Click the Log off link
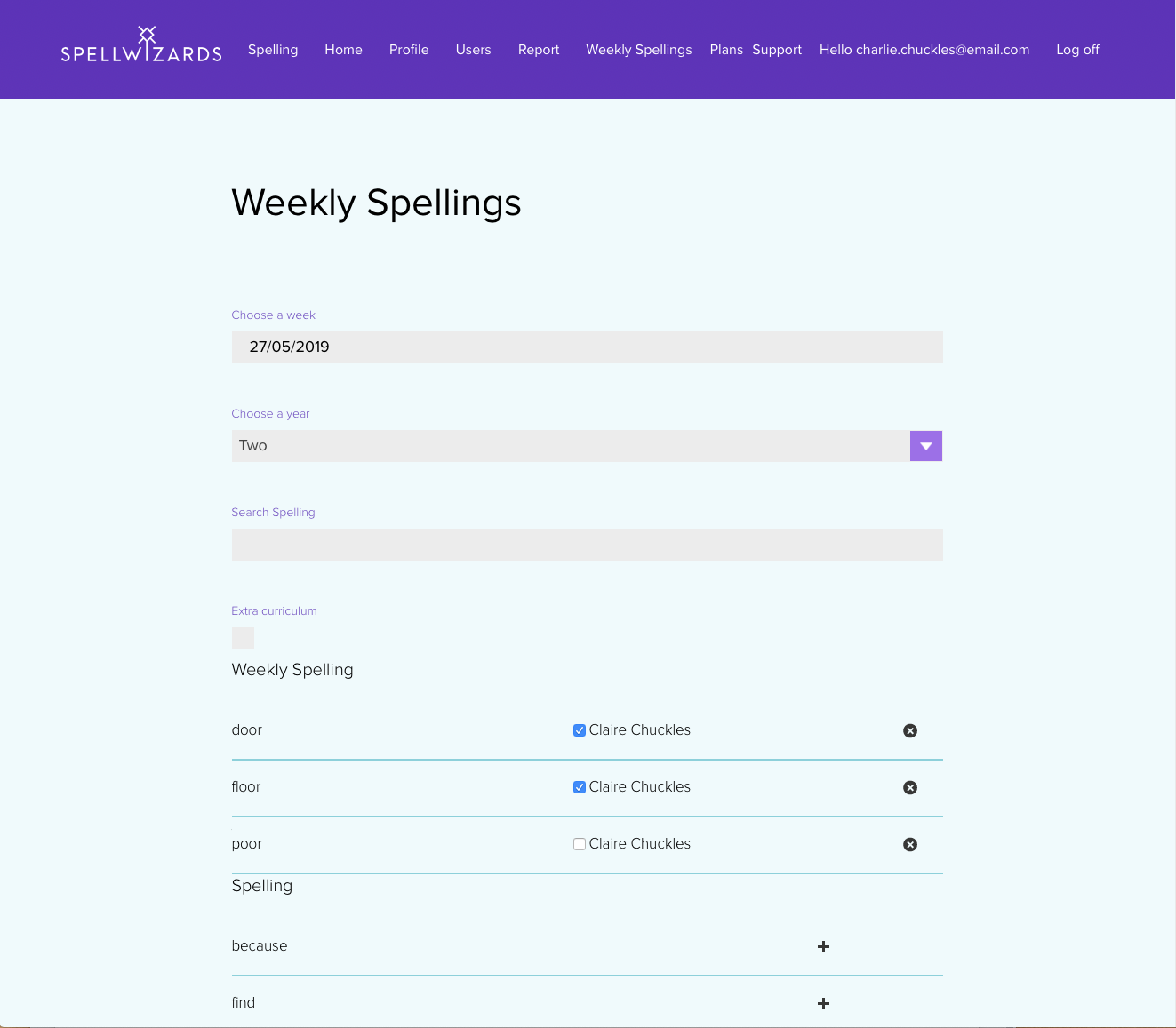The image size is (1176, 1028). pyautogui.click(x=1077, y=50)
